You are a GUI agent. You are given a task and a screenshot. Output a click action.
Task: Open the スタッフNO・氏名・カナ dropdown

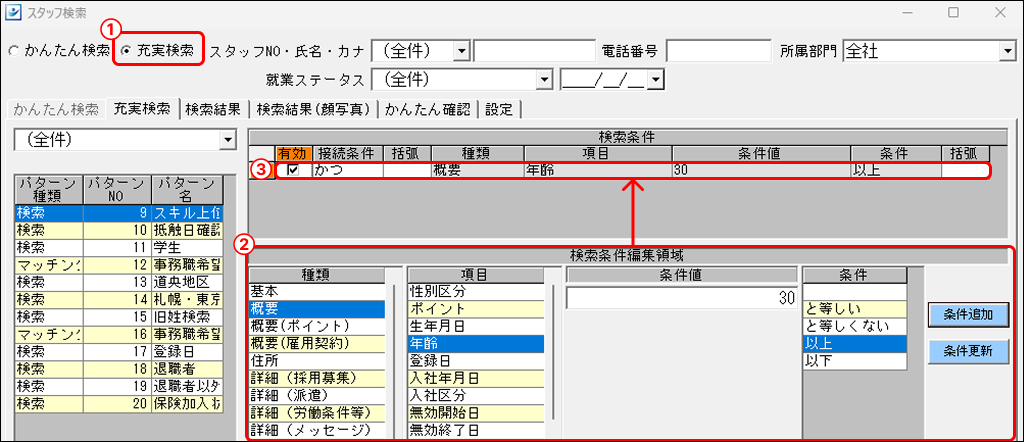click(x=462, y=51)
